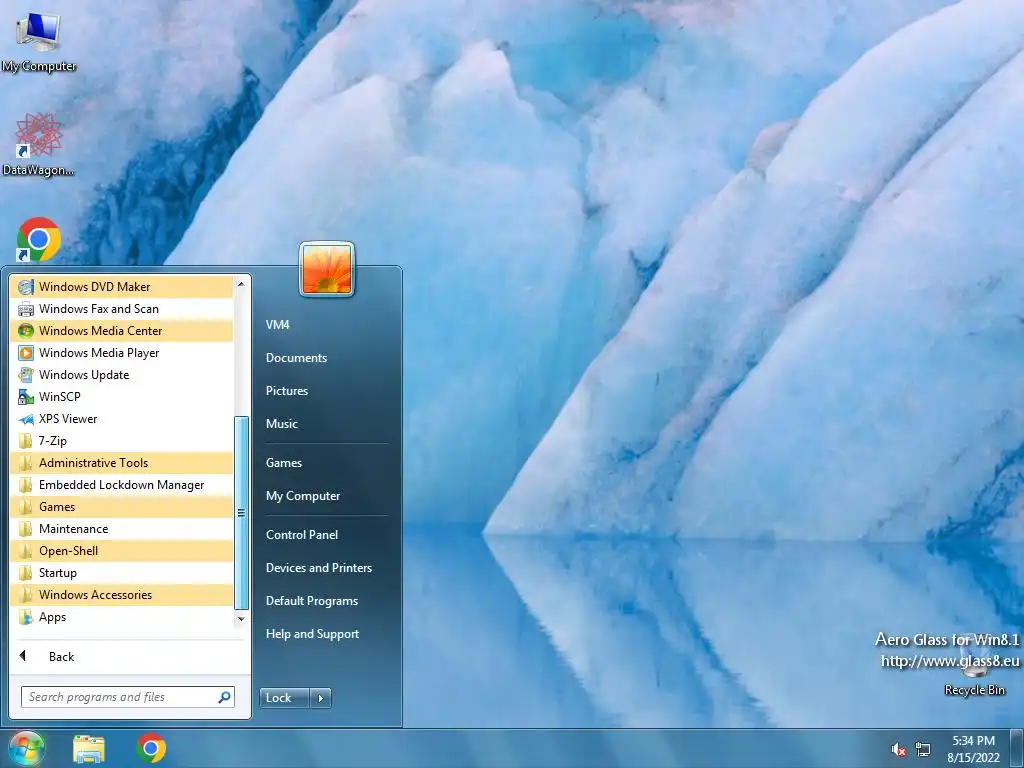
Task: Start Windows Media Player
Action: [121, 353]
